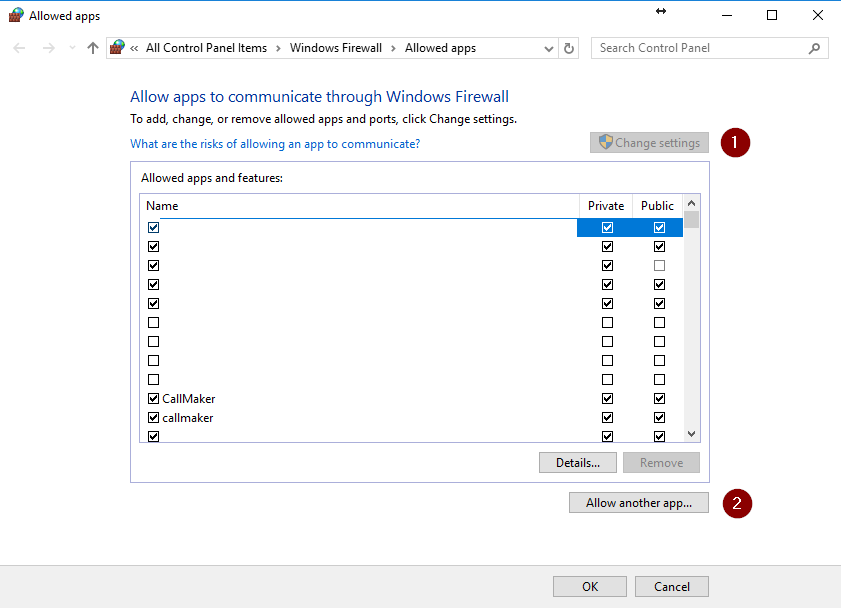841x608 pixels.
Task: Click the Public column header
Action: tap(657, 206)
